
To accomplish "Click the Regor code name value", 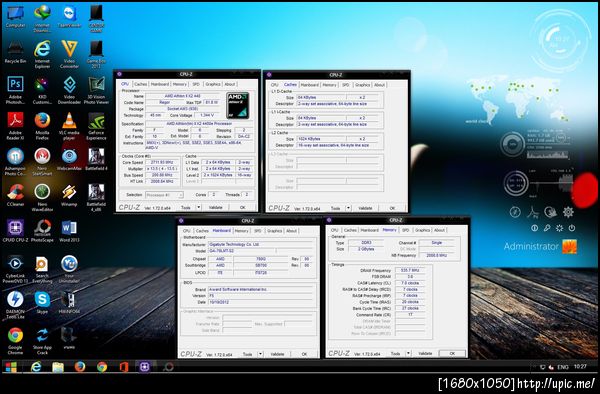I will [x=165, y=102].
